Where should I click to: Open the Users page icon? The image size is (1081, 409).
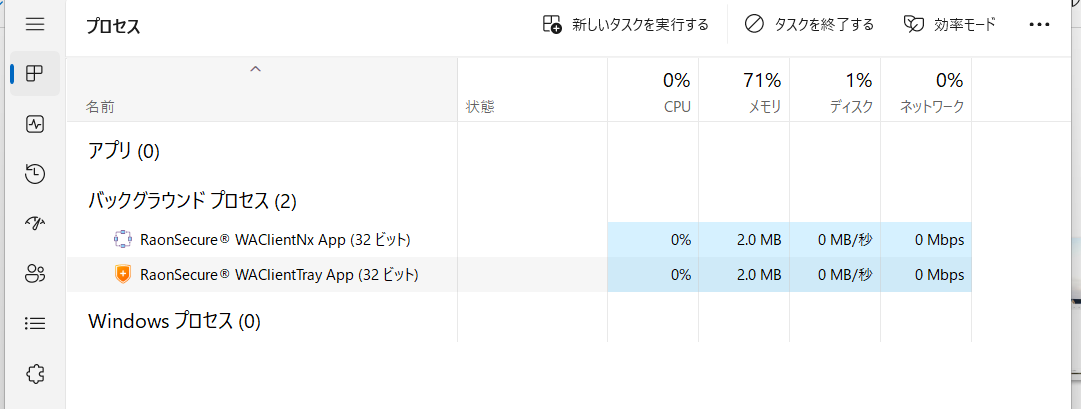pyautogui.click(x=35, y=273)
